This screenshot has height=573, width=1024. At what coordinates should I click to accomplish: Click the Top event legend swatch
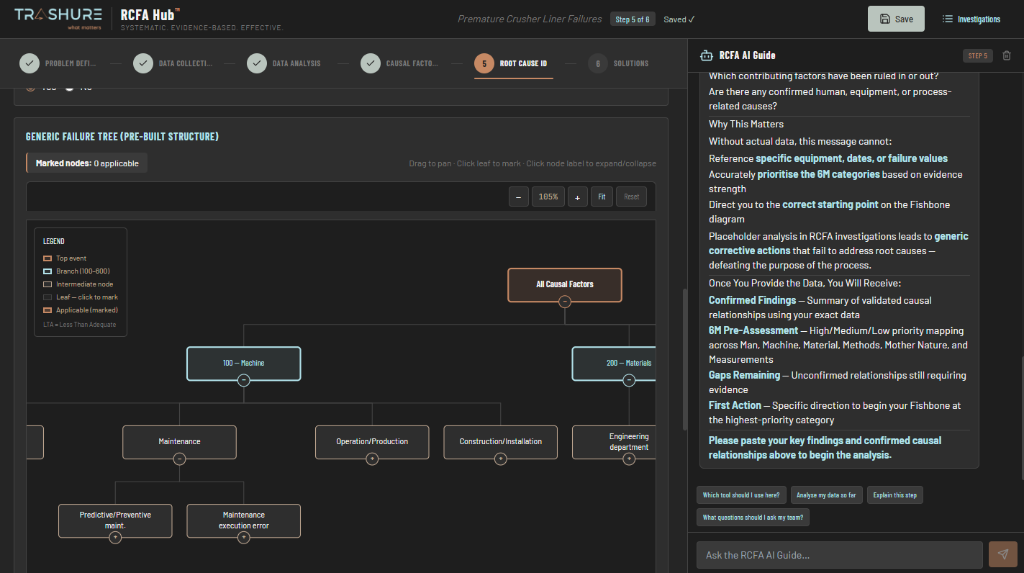click(x=47, y=258)
